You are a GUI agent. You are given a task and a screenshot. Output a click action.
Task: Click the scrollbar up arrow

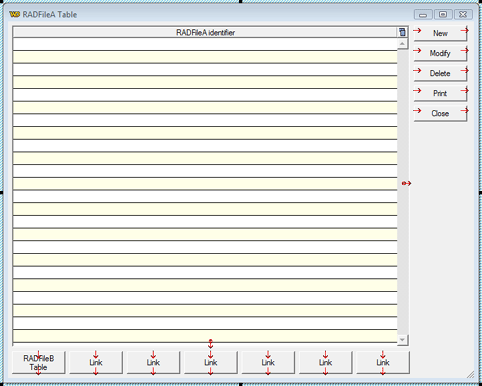pos(402,44)
